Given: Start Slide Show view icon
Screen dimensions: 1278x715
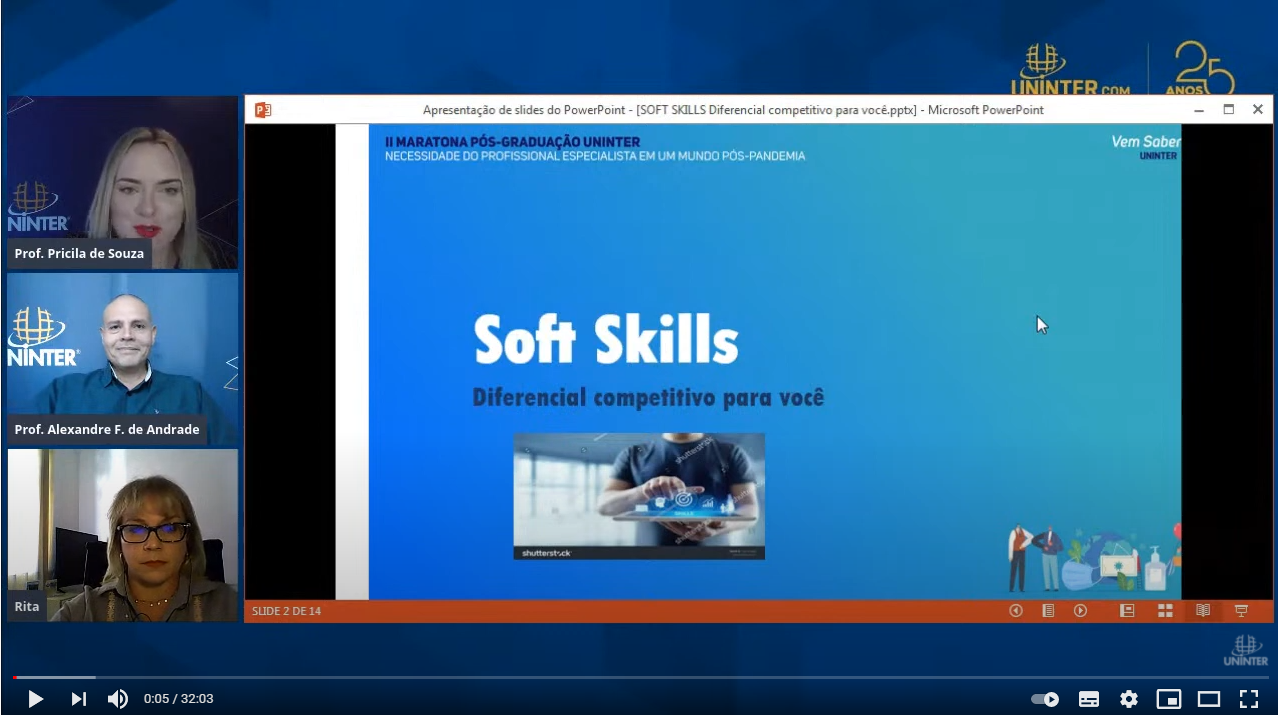Looking at the screenshot, I should (1241, 610).
